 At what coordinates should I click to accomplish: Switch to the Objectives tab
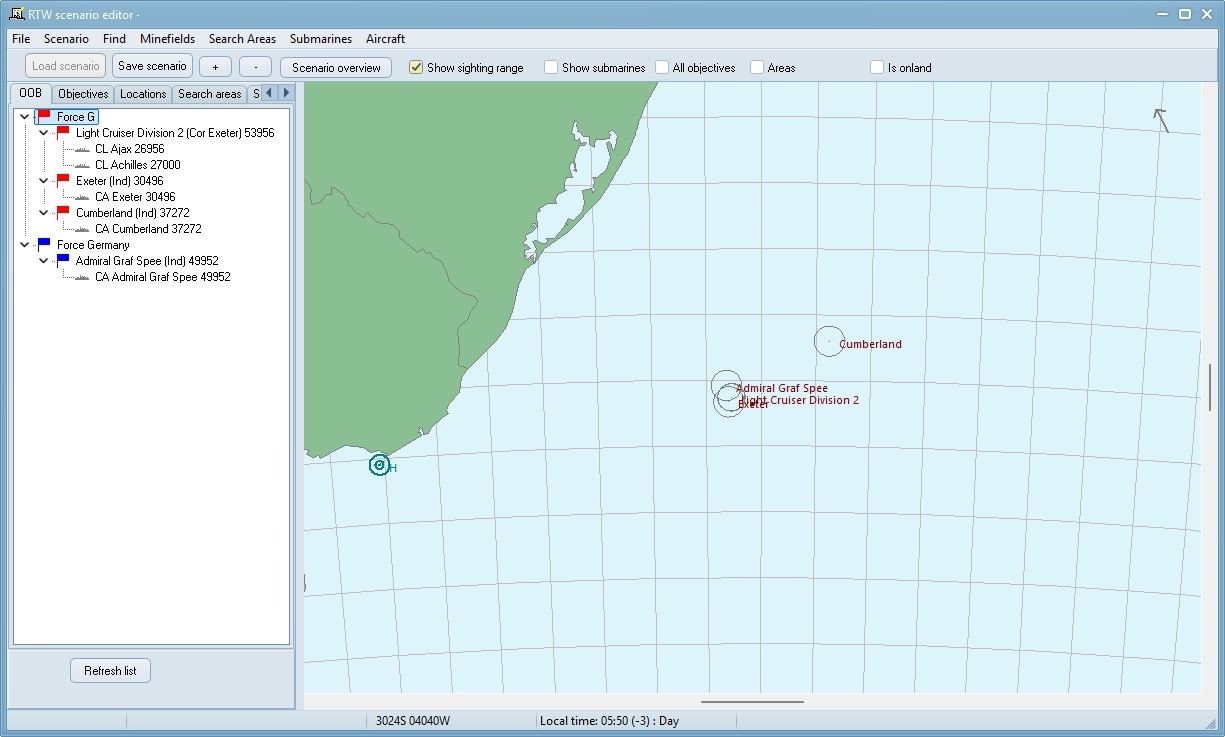point(83,94)
